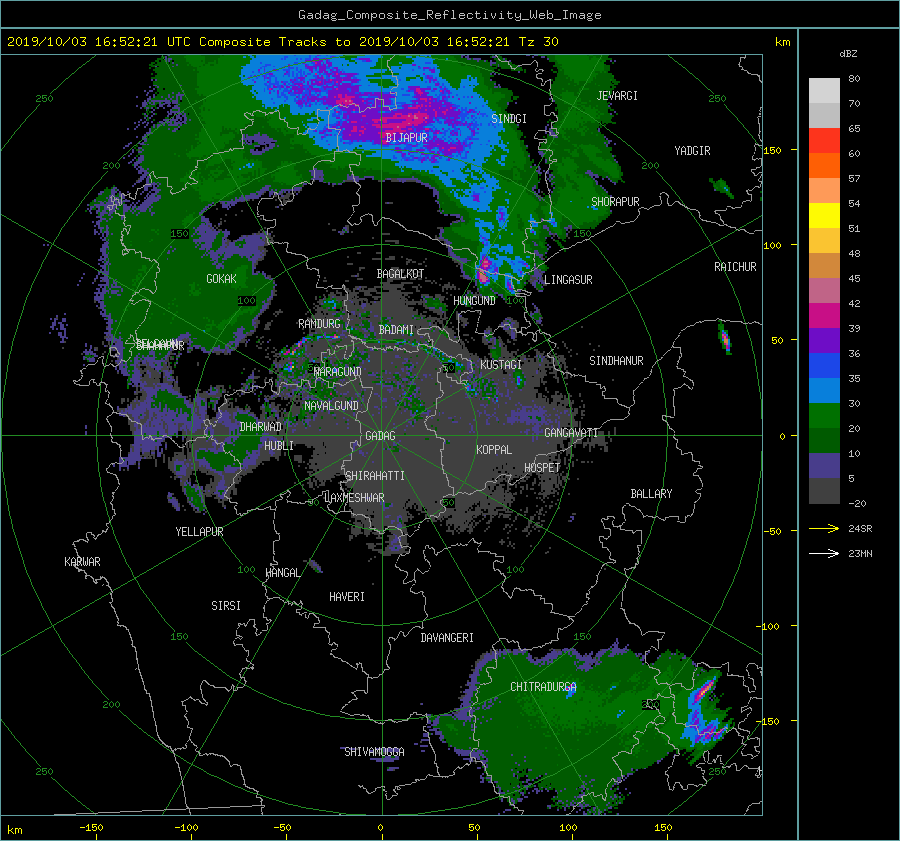The image size is (900, 841).
Task: Click the timestamp header text
Action: coord(282,42)
